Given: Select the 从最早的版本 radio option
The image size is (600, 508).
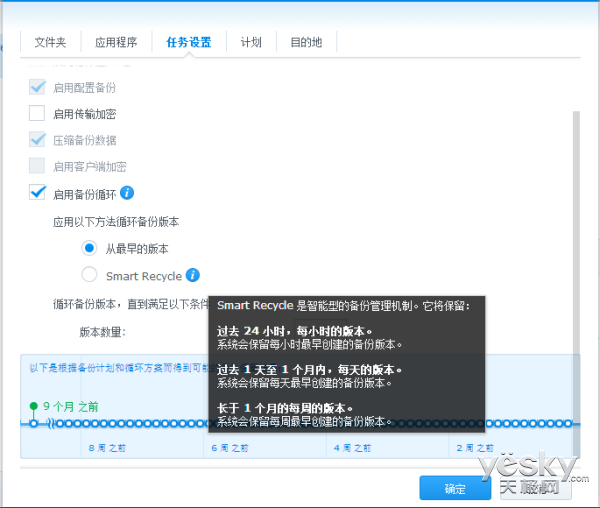Looking at the screenshot, I should [x=90, y=247].
